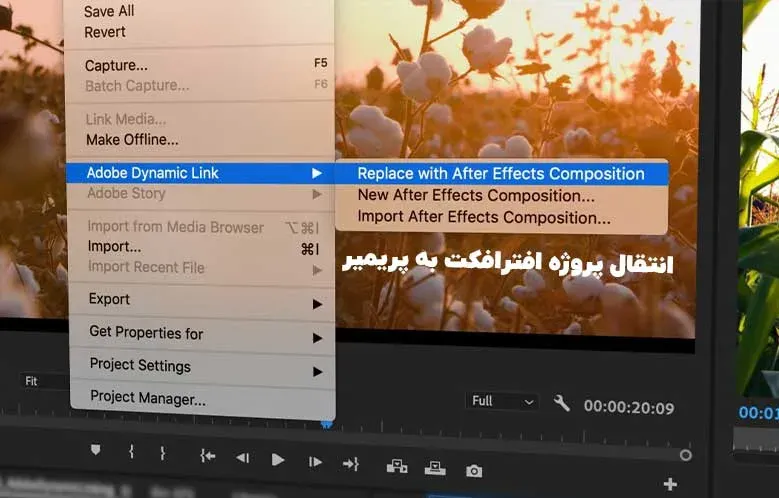Select the Make Offline... menu item
Screen dimensions: 779x498
[199, 140]
